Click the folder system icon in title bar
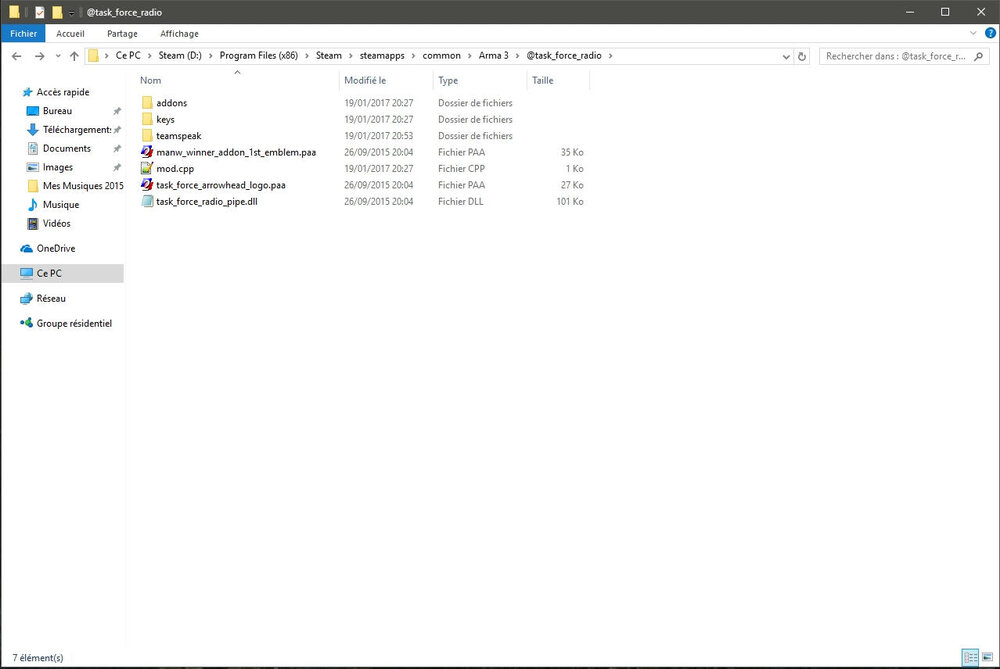 click(13, 12)
